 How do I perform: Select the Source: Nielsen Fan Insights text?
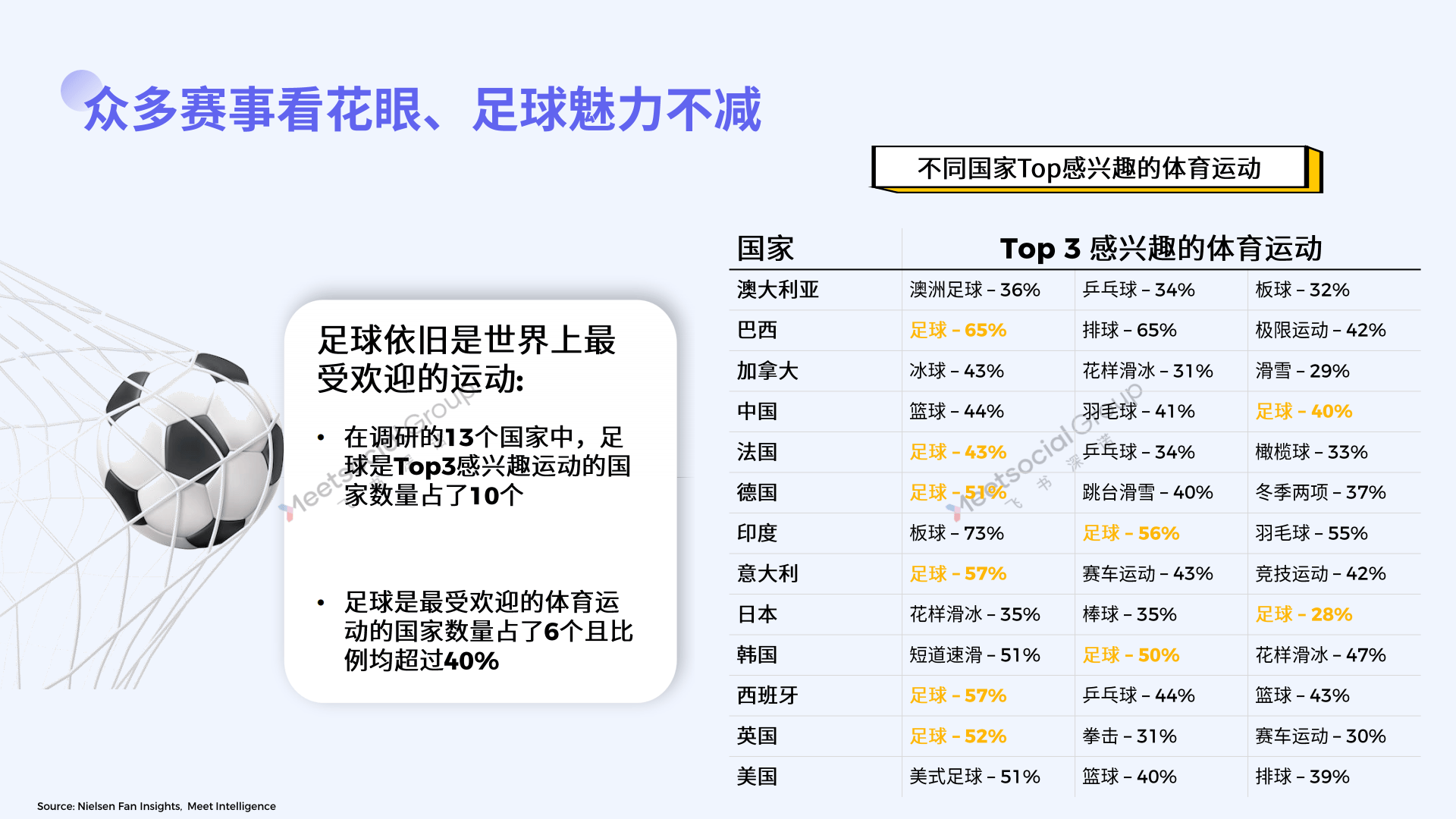coord(158,806)
